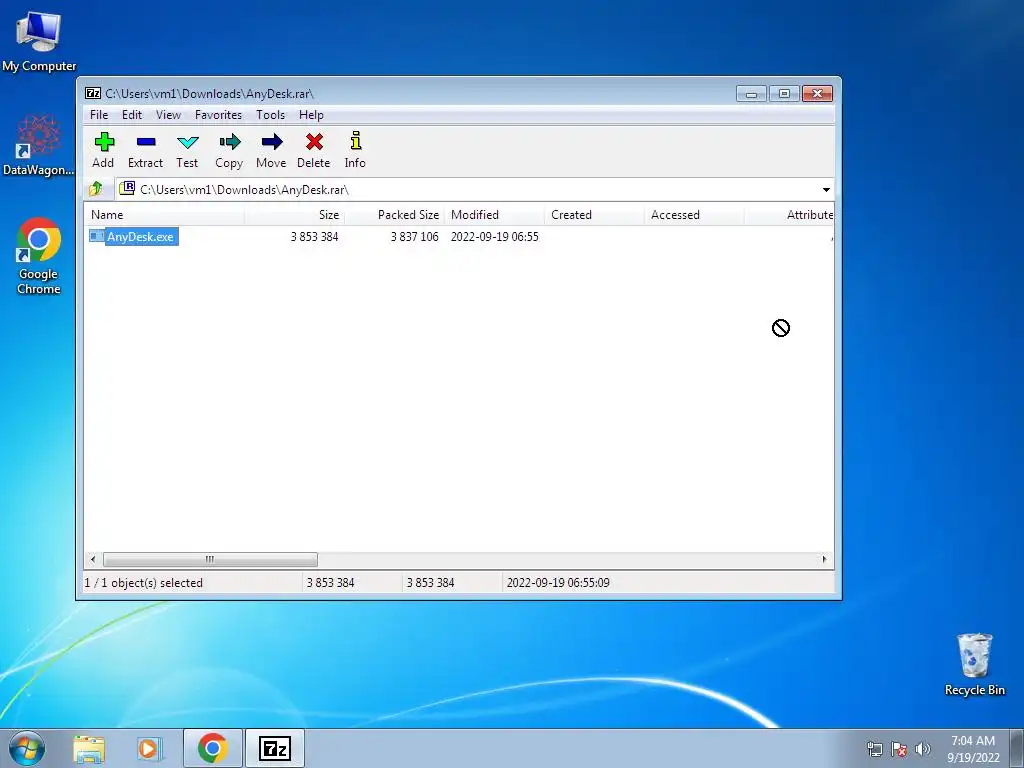Minimize the 7-Zip window
This screenshot has width=1024, height=768.
tap(751, 94)
